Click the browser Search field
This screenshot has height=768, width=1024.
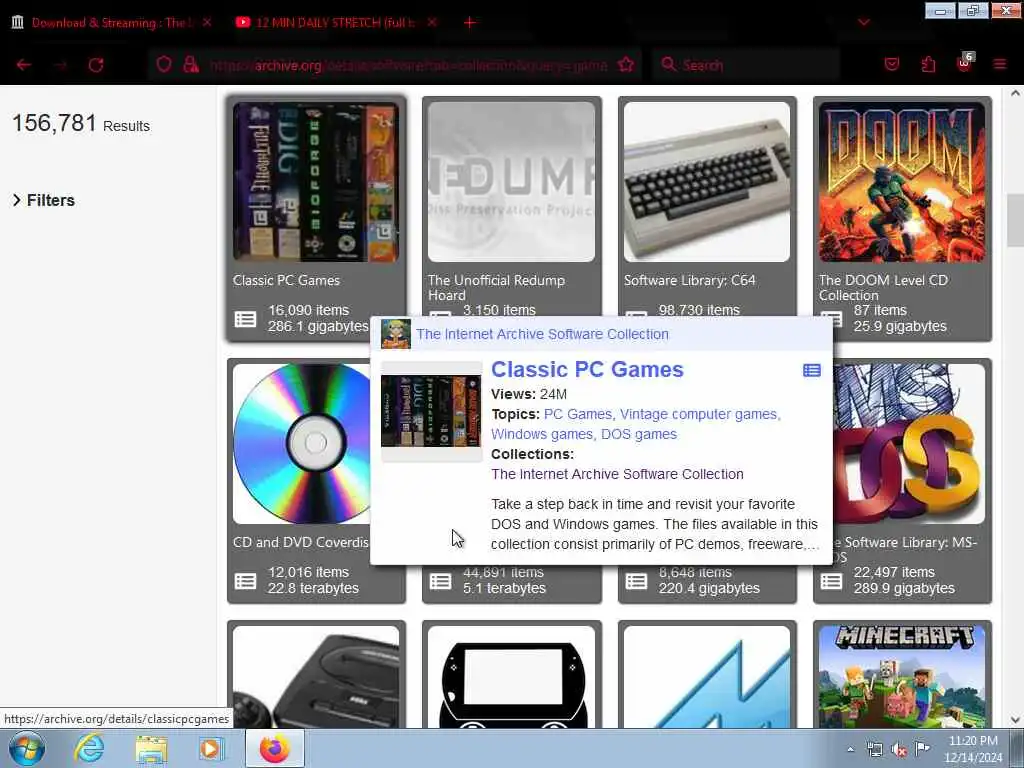tap(746, 65)
